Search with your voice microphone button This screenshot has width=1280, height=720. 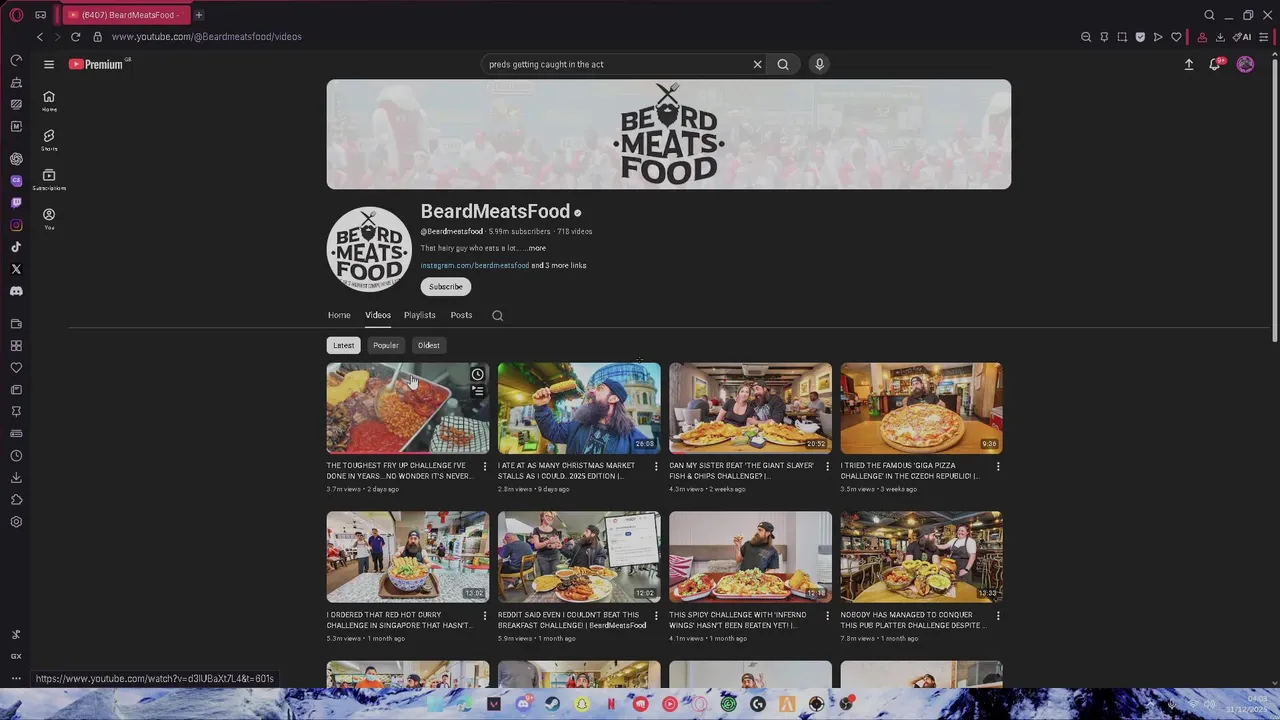coord(819,64)
